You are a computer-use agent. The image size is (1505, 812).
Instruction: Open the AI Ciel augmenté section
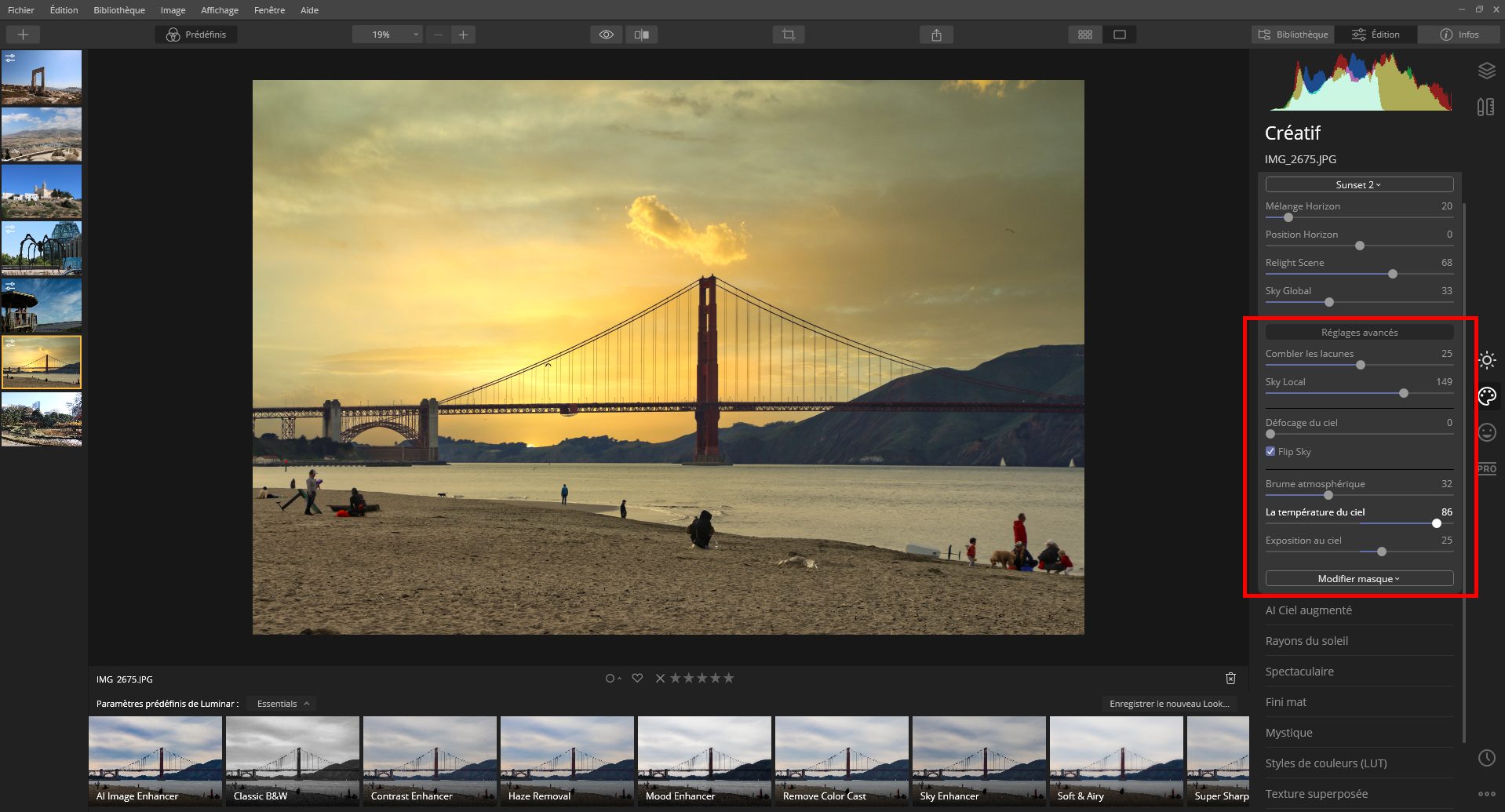[1308, 610]
